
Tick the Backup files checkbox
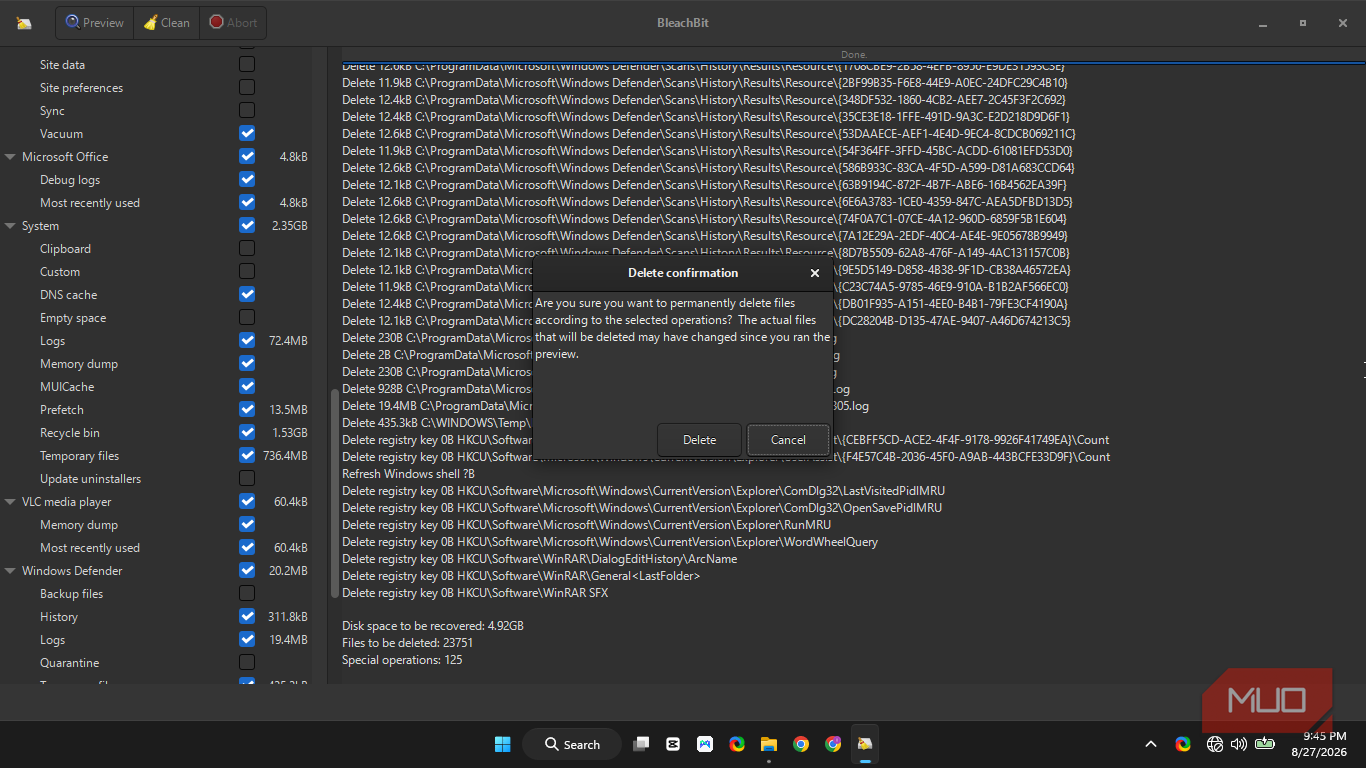[x=247, y=594]
